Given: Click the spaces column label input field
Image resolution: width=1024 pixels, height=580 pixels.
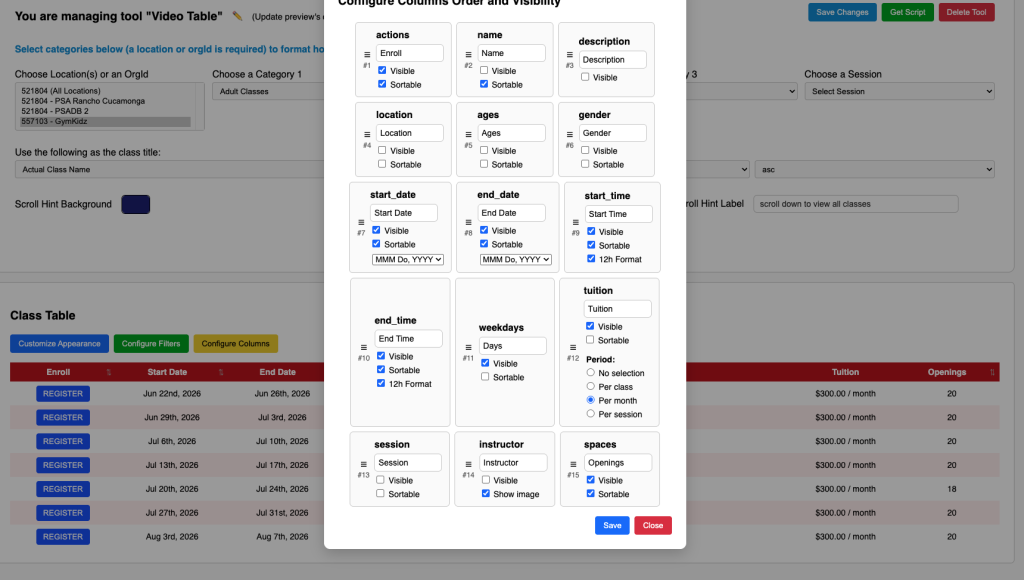Looking at the screenshot, I should 618,463.
